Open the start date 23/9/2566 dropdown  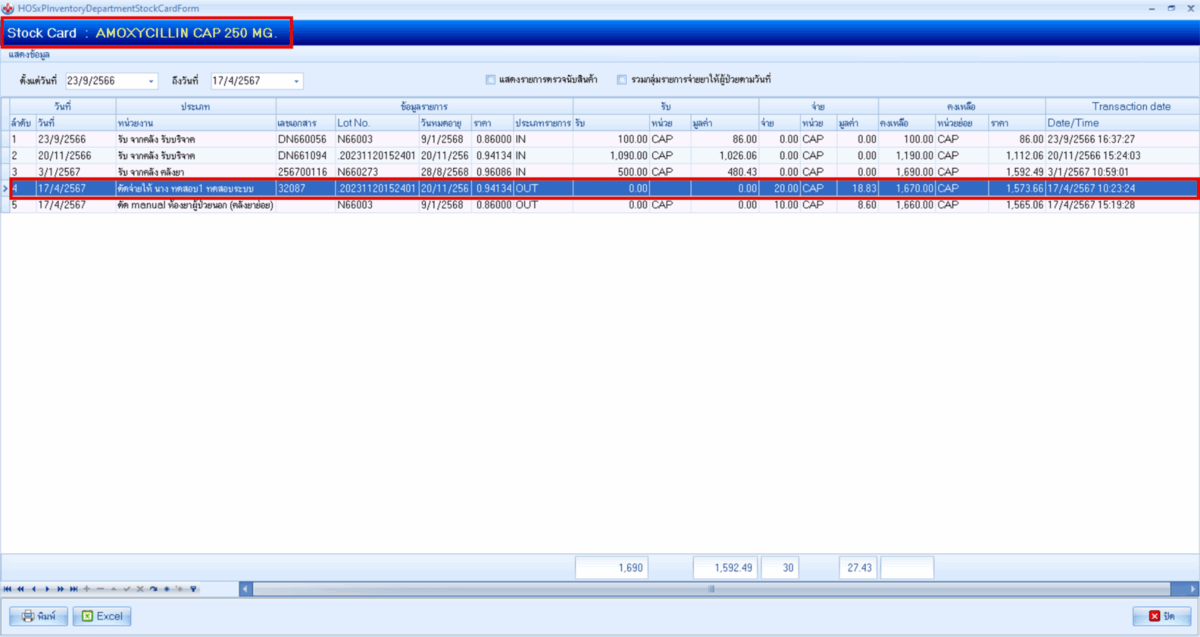click(151, 81)
